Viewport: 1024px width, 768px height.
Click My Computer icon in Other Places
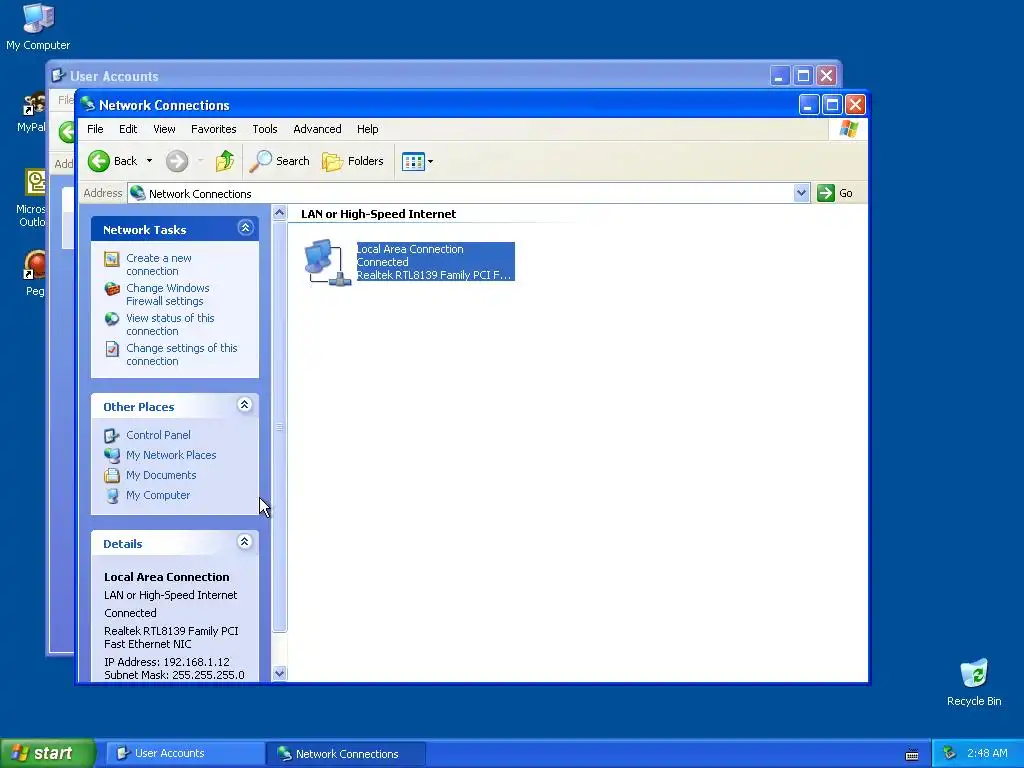point(112,496)
